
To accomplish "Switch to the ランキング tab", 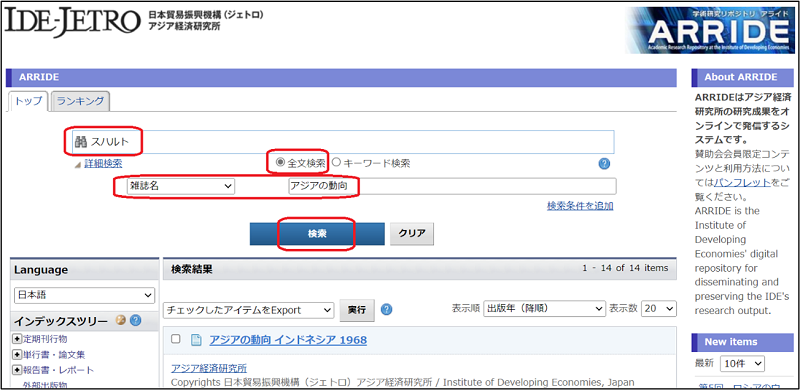I will [x=81, y=101].
